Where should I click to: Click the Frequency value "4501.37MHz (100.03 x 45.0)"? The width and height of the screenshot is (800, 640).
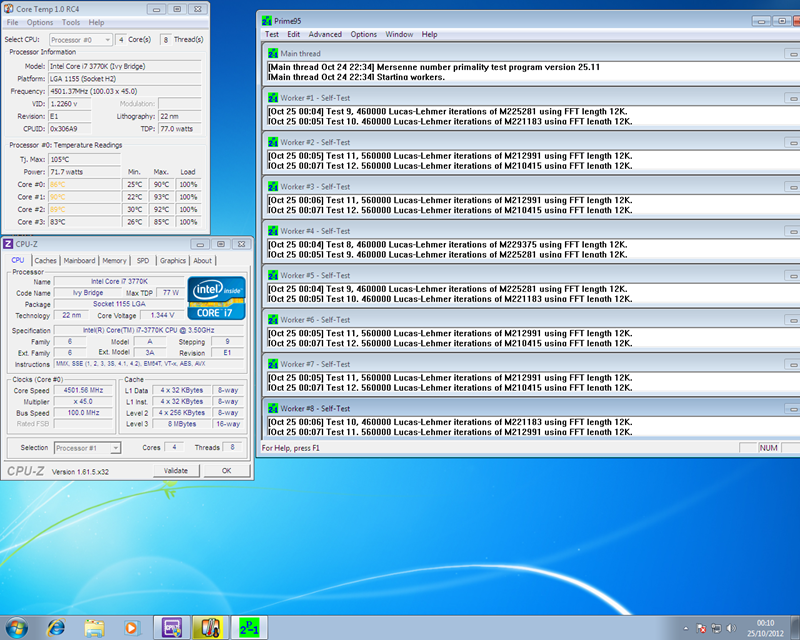[x=125, y=91]
